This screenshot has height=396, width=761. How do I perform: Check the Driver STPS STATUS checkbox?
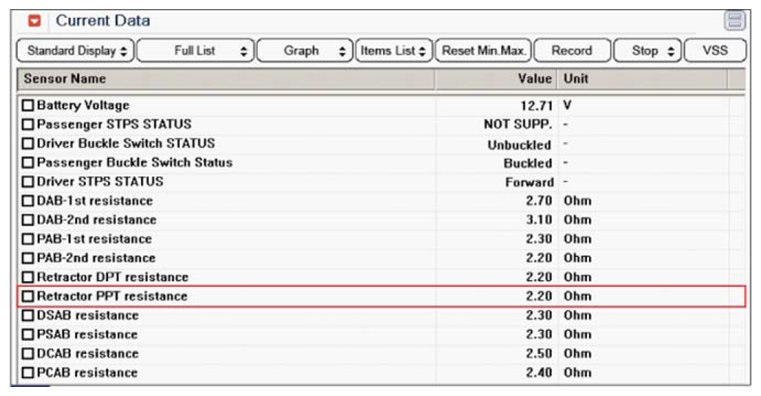[28, 182]
